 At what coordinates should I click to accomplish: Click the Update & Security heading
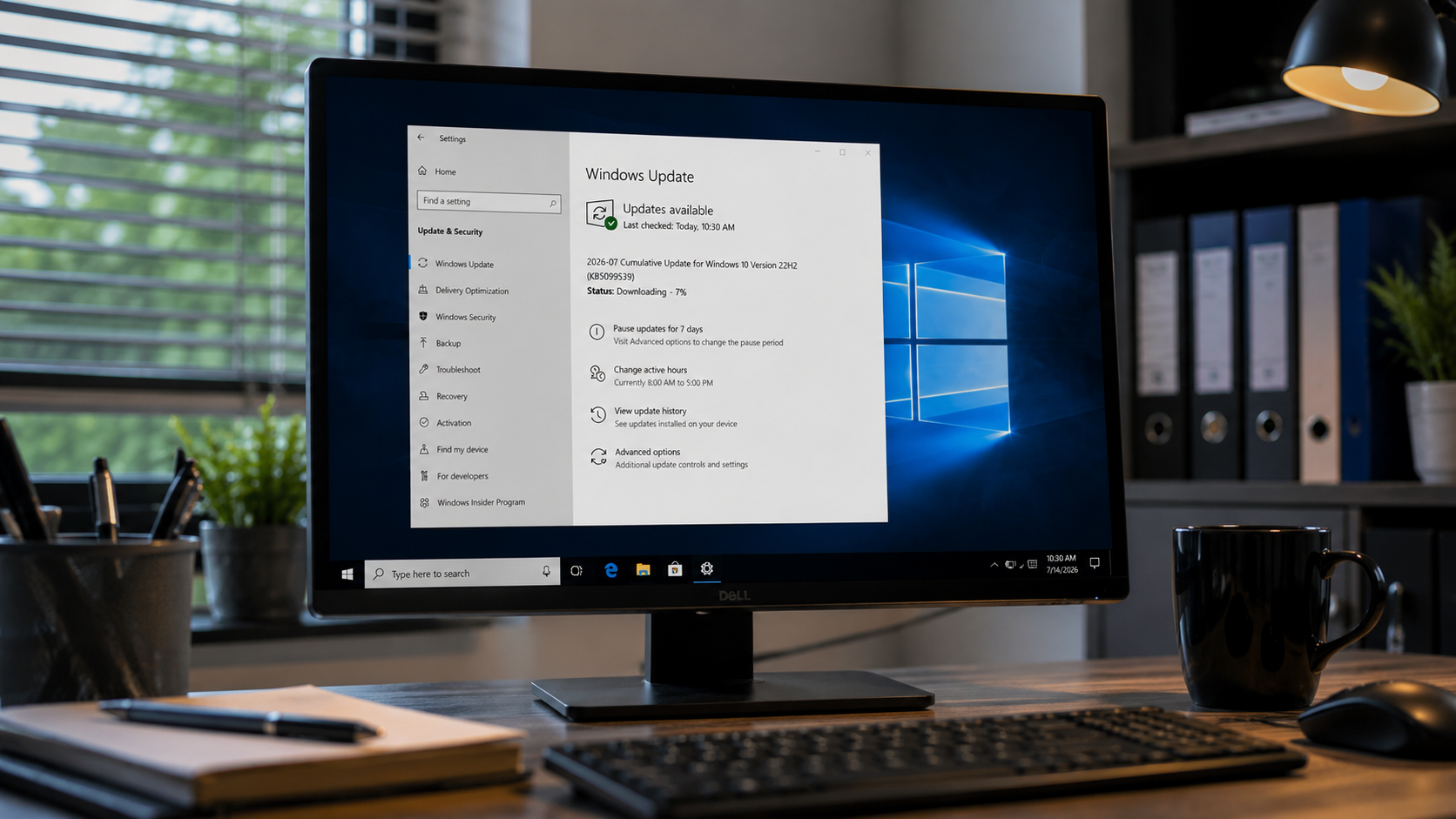(450, 232)
